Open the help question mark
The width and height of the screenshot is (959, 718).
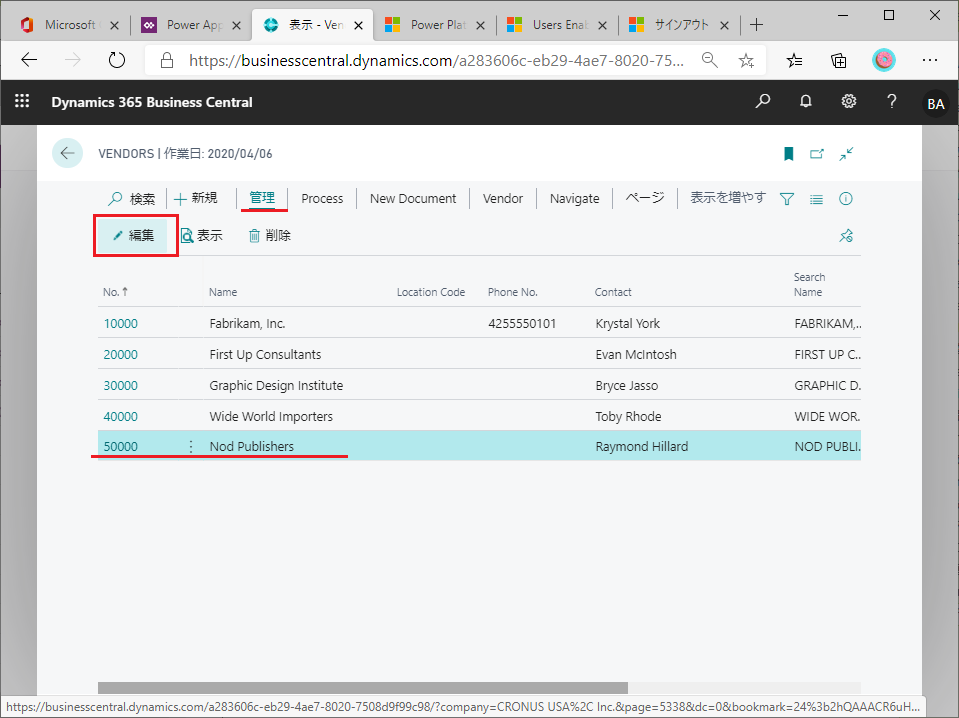point(891,102)
